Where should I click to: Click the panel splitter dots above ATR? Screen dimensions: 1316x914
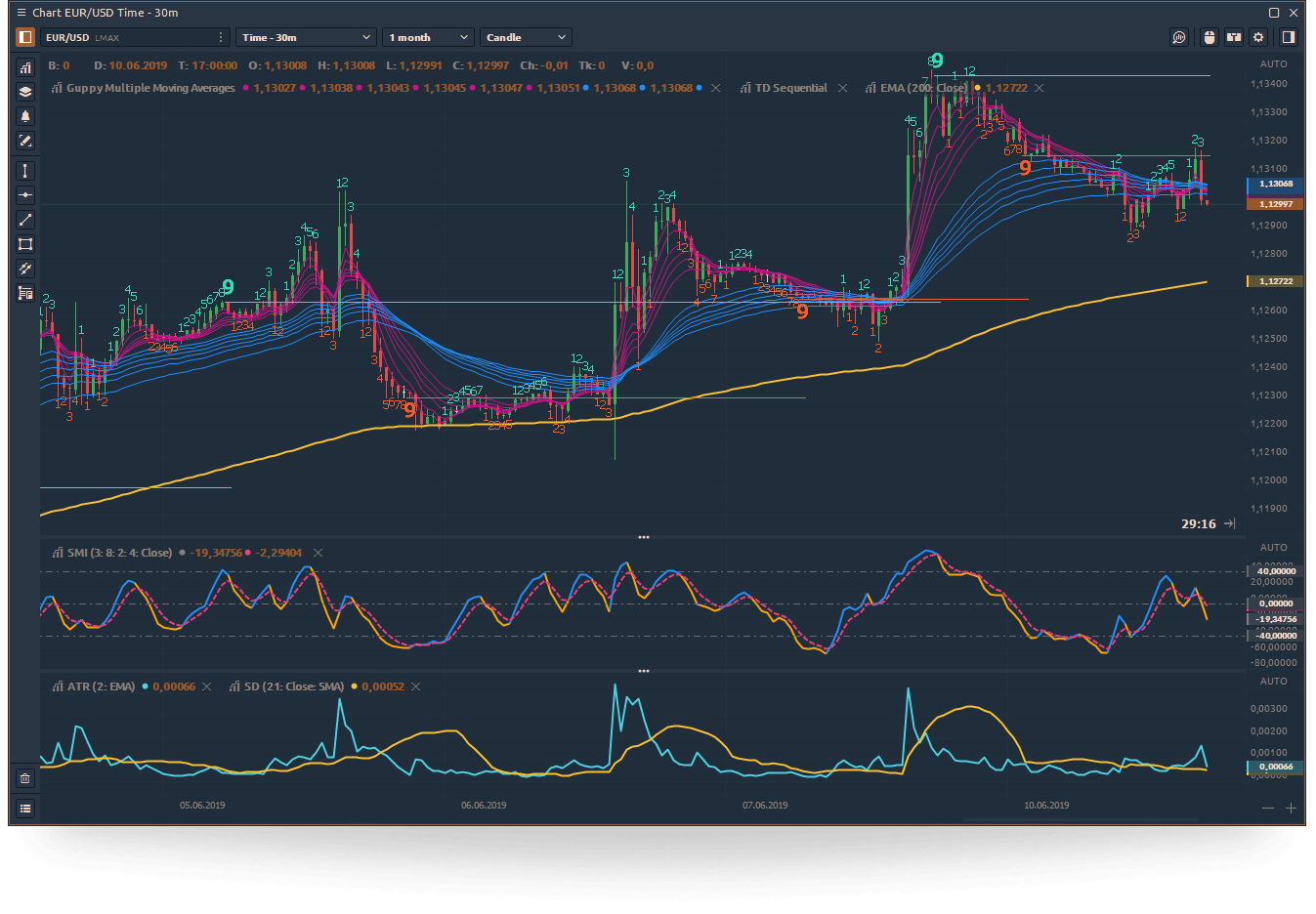[x=644, y=671]
